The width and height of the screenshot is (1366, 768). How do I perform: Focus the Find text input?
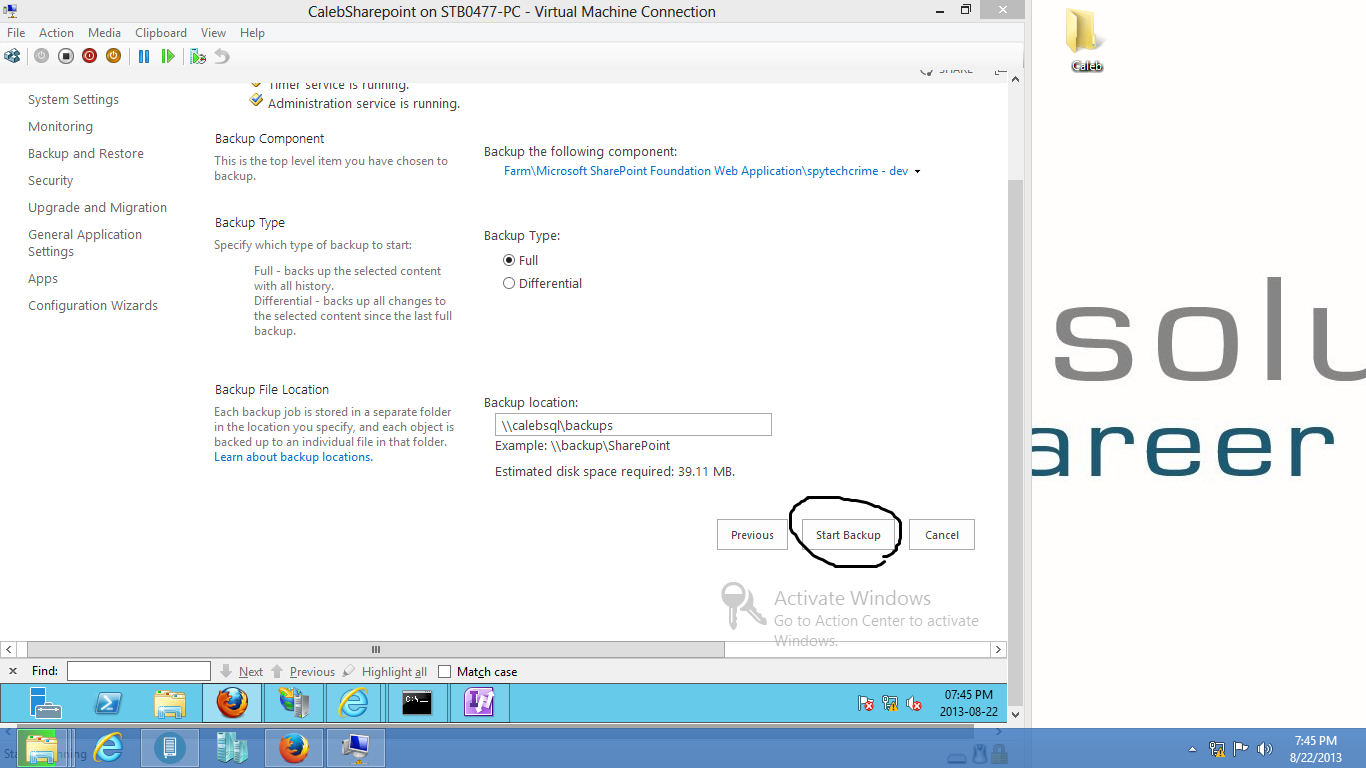click(x=139, y=671)
